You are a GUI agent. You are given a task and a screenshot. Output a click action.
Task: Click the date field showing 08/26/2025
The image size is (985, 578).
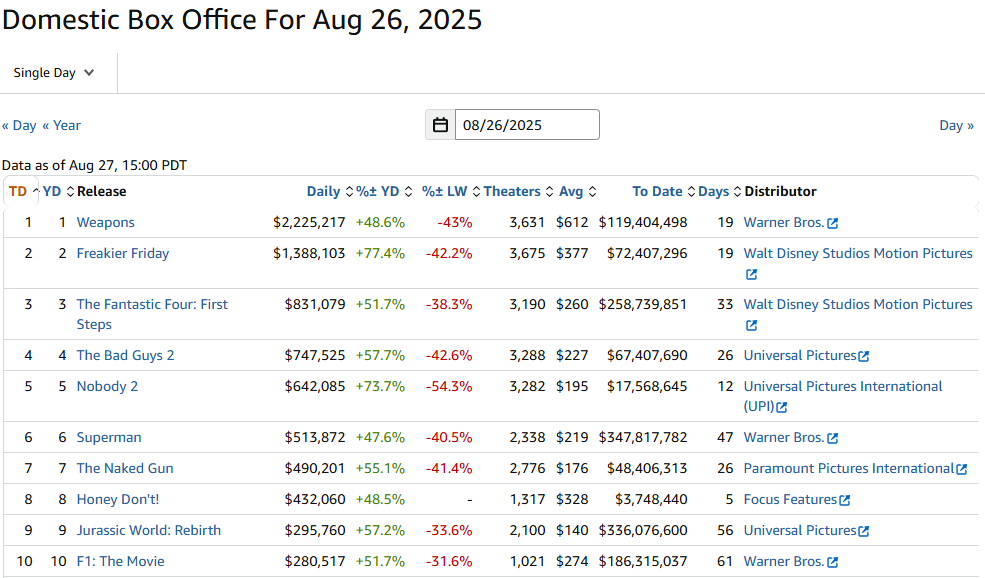click(527, 125)
